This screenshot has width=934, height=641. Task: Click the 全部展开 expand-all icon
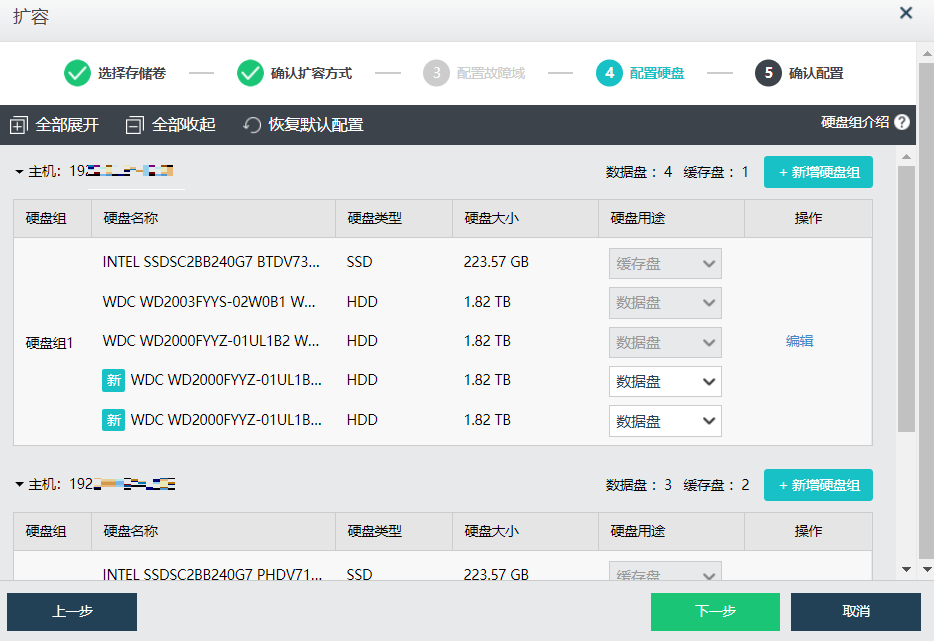pyautogui.click(x=18, y=125)
